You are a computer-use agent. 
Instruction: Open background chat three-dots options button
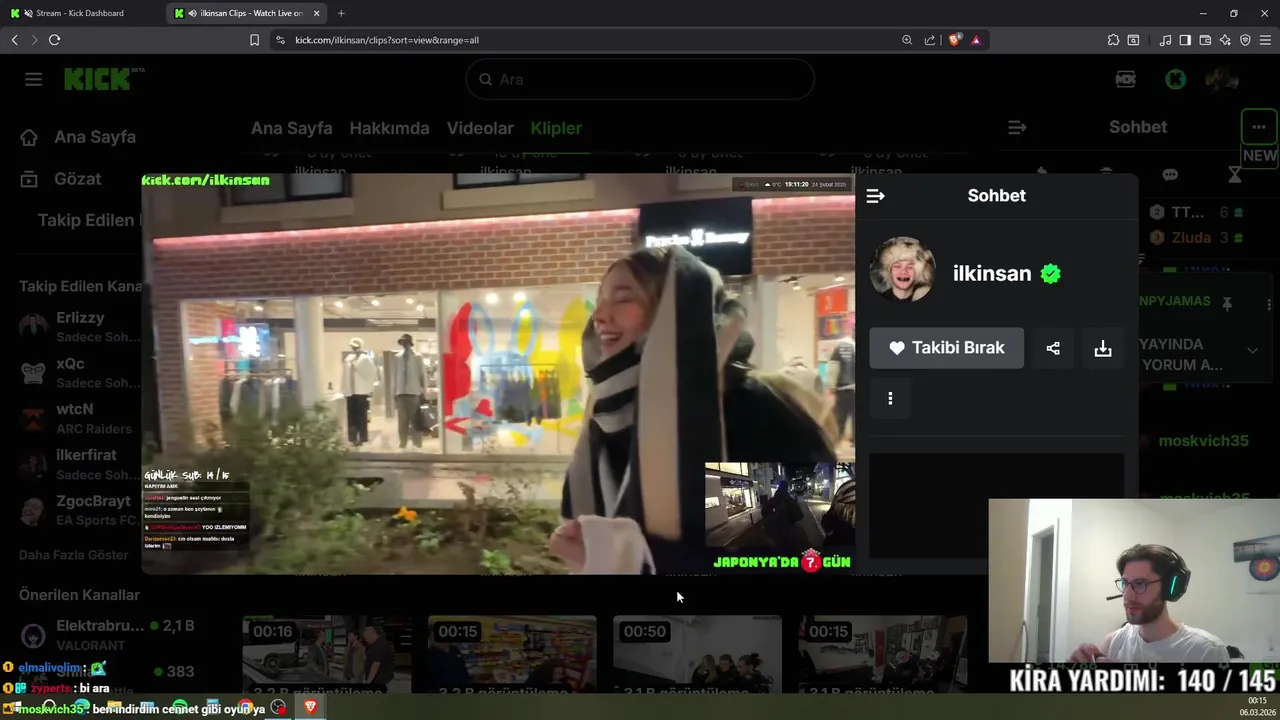coord(1258,127)
